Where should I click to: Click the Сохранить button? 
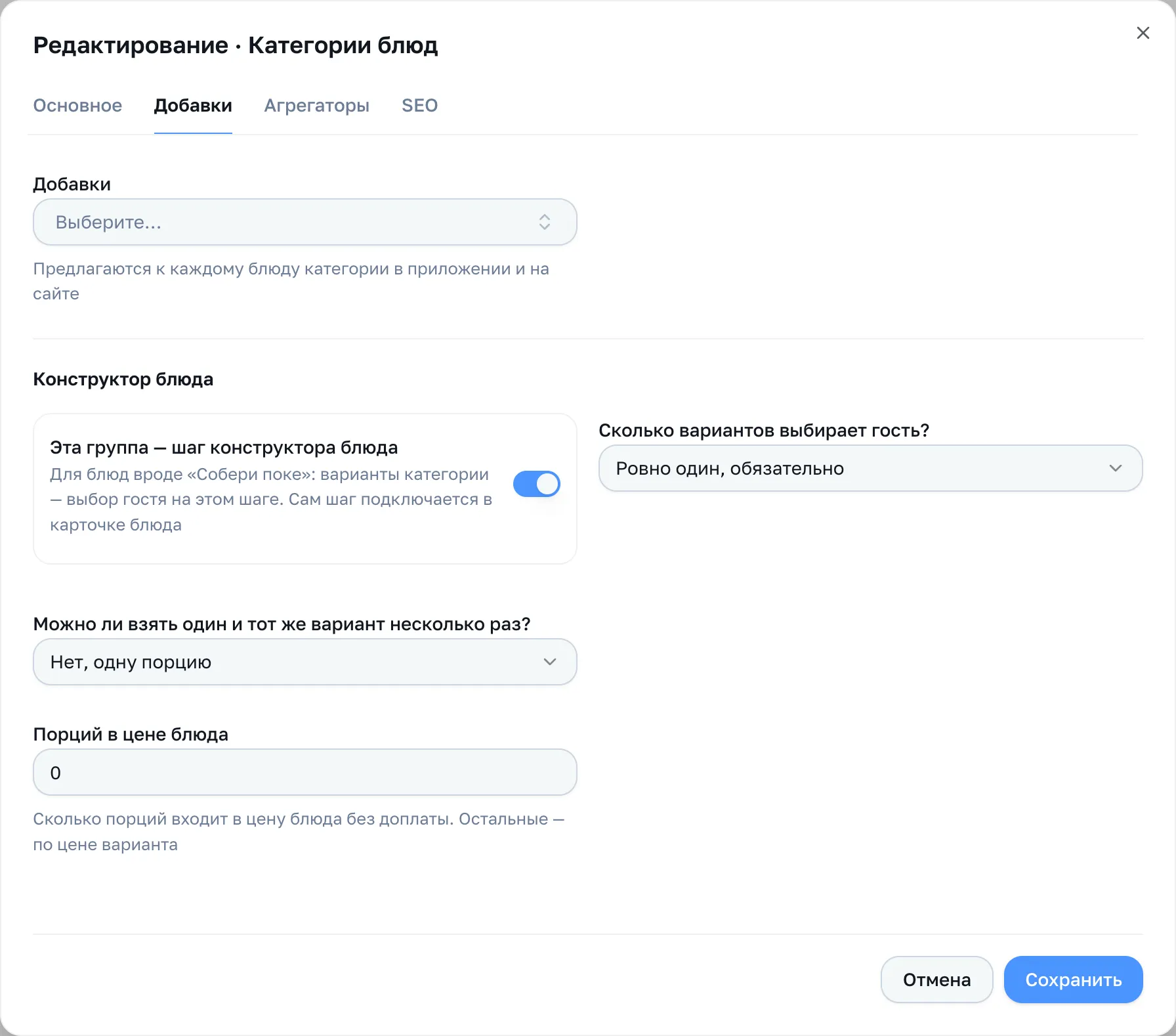pos(1074,980)
